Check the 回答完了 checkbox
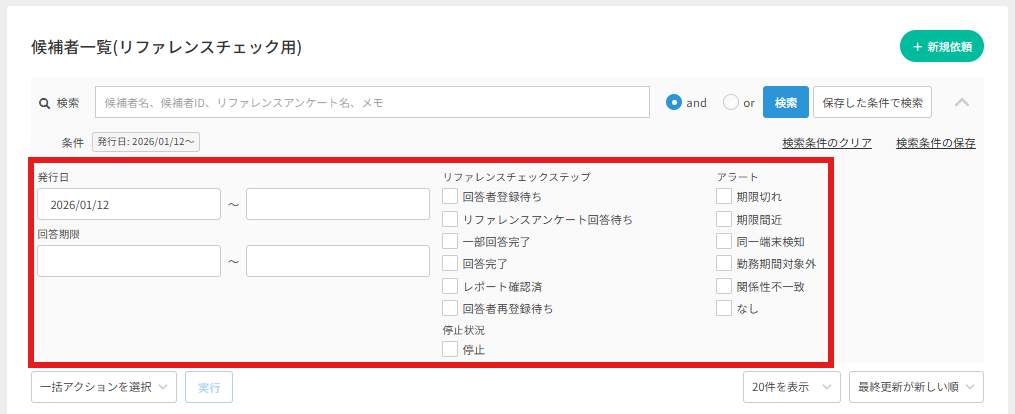The image size is (1015, 414). pos(451,264)
